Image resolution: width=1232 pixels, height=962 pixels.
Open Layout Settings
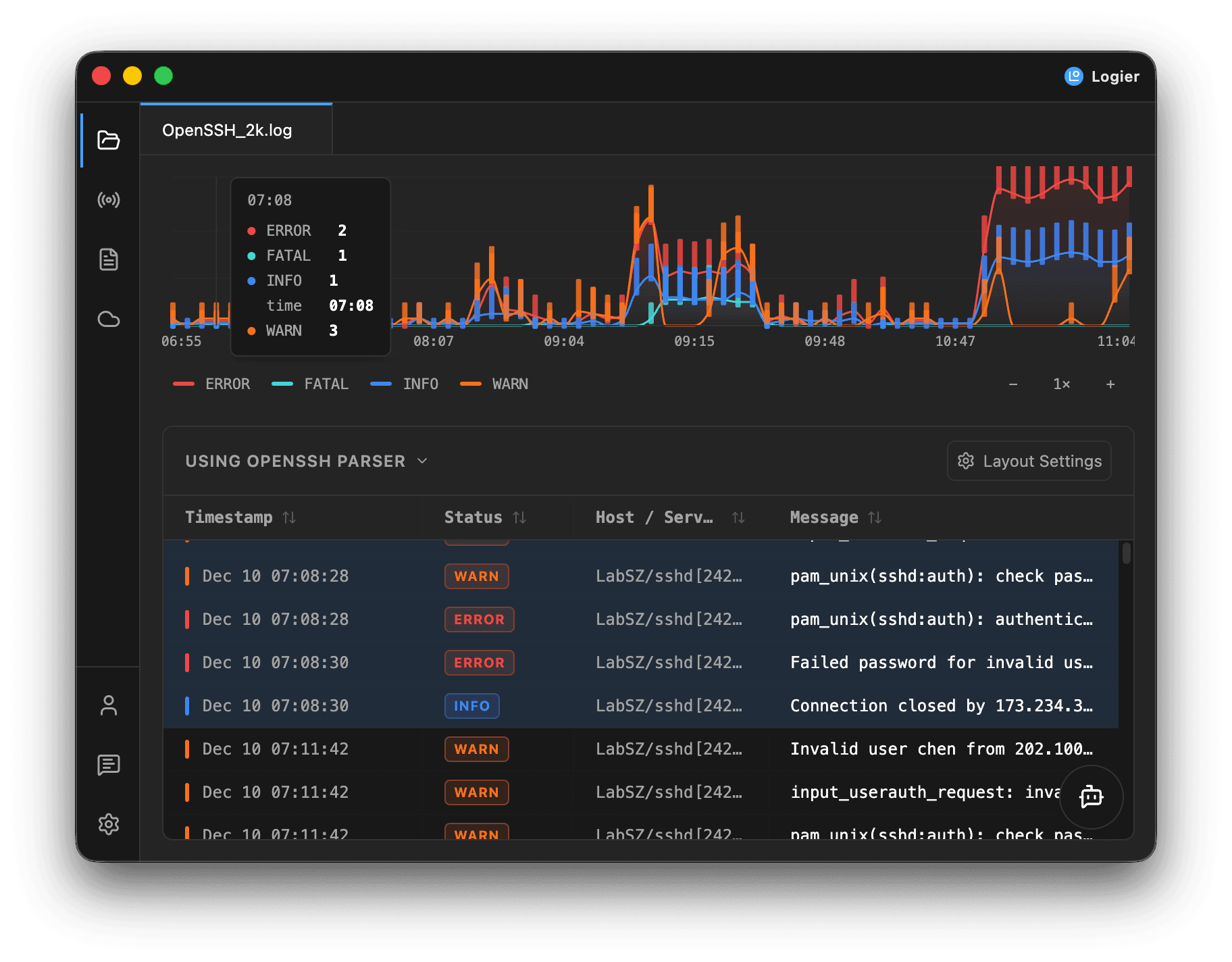pos(1029,461)
